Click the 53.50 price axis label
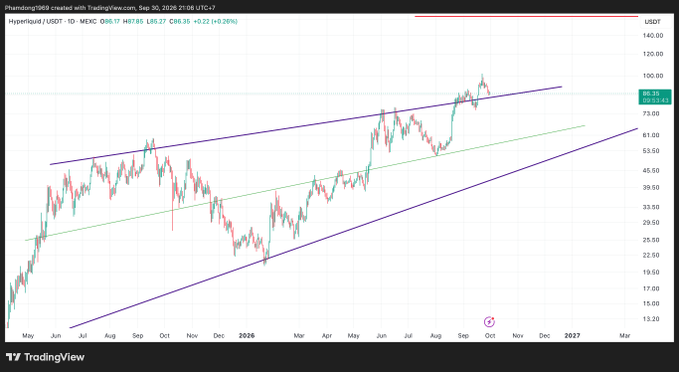The image size is (679, 372). click(x=651, y=151)
